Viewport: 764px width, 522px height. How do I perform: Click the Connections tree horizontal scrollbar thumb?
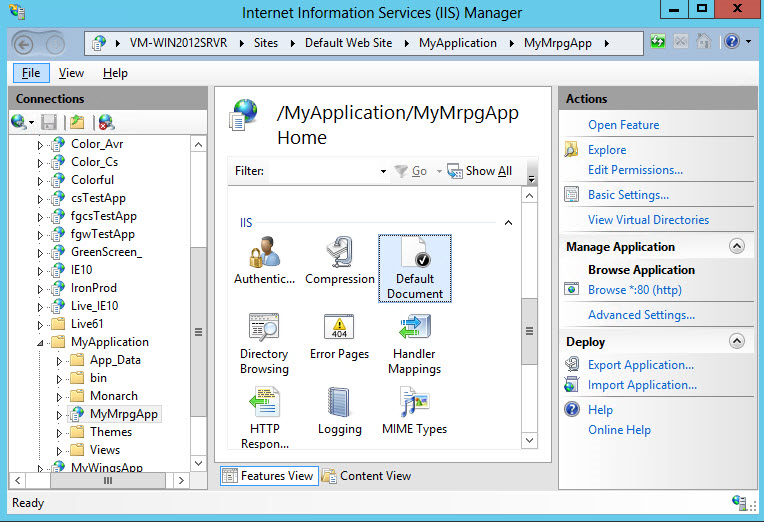[x=108, y=481]
